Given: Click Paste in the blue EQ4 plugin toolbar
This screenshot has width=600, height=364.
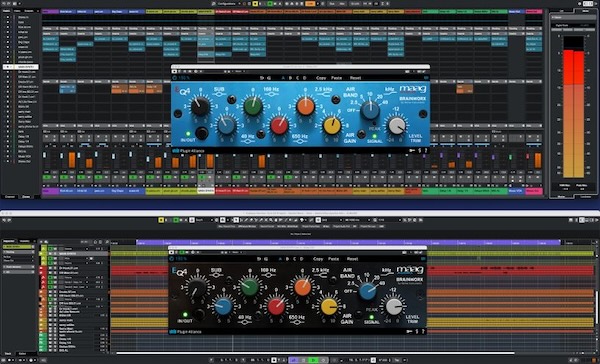Looking at the screenshot, I should tap(336, 78).
